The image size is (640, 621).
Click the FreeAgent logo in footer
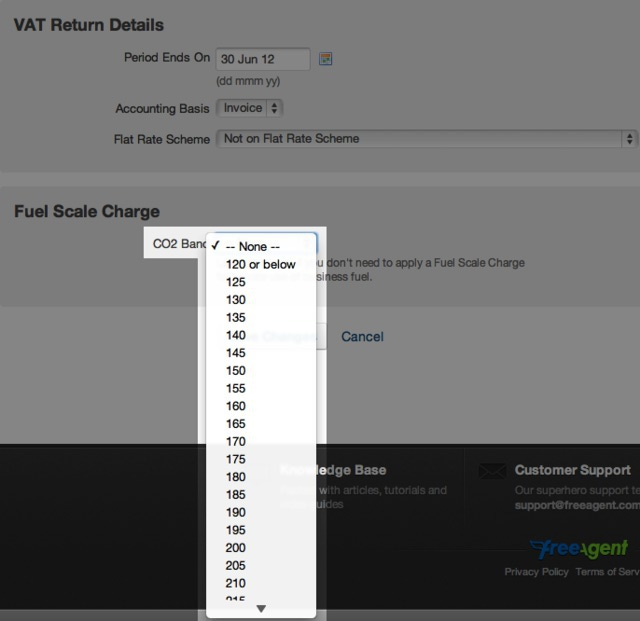(579, 549)
